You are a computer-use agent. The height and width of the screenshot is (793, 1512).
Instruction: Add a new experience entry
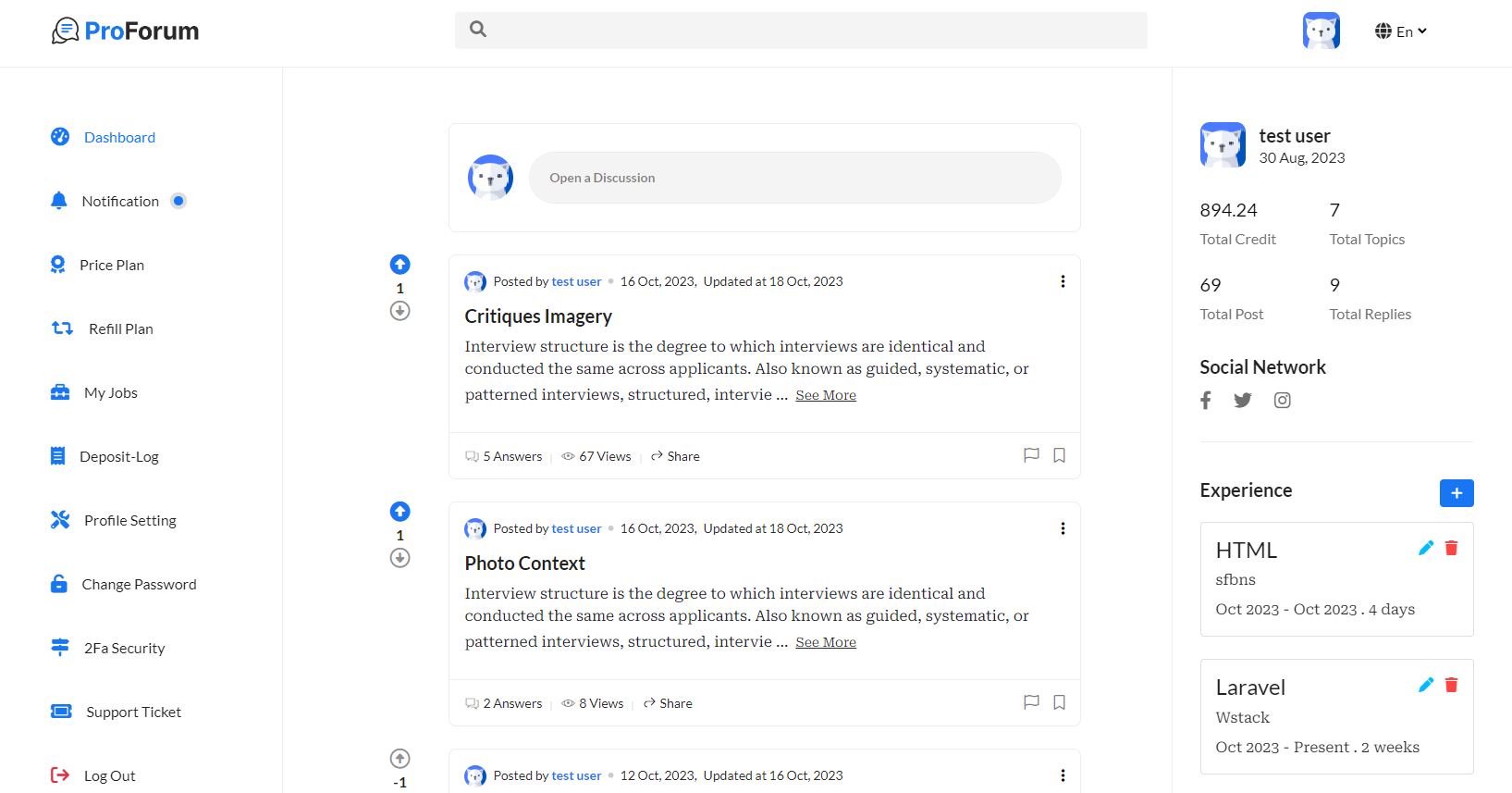coord(1457,493)
